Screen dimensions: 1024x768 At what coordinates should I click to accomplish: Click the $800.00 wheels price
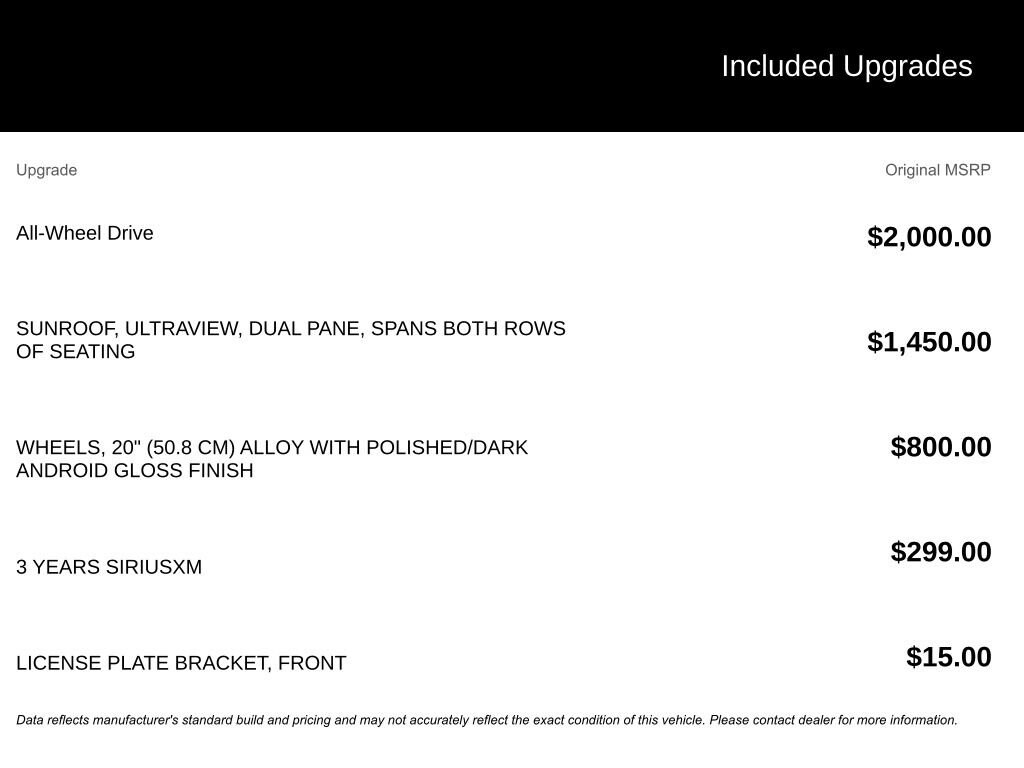pyautogui.click(x=940, y=447)
